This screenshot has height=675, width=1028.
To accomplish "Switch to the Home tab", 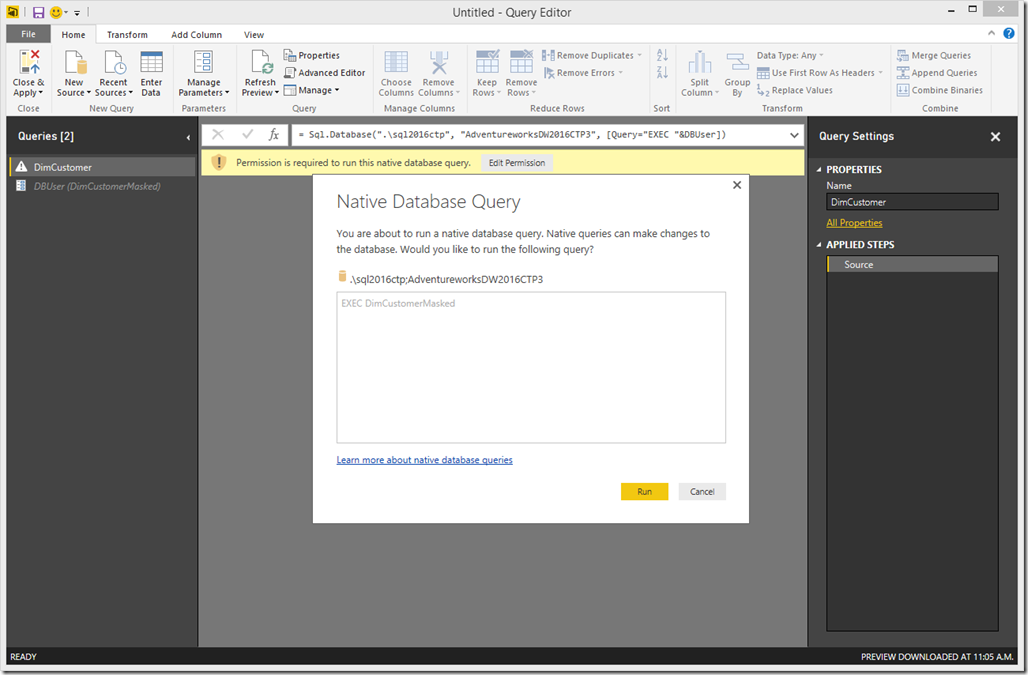I will pos(73,35).
